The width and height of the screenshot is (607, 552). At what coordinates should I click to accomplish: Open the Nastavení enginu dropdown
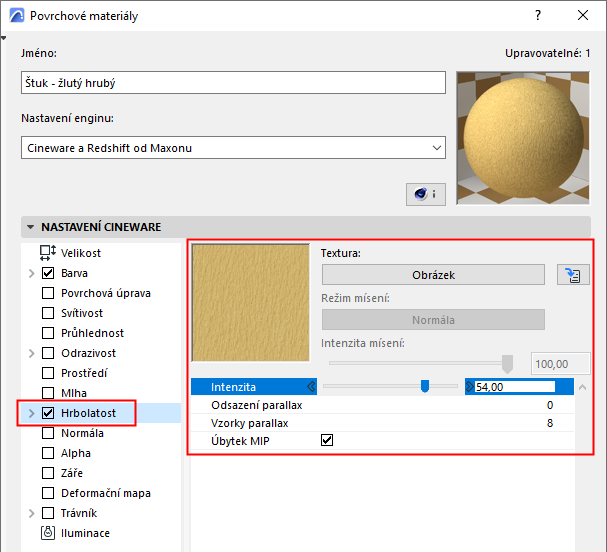tap(233, 147)
